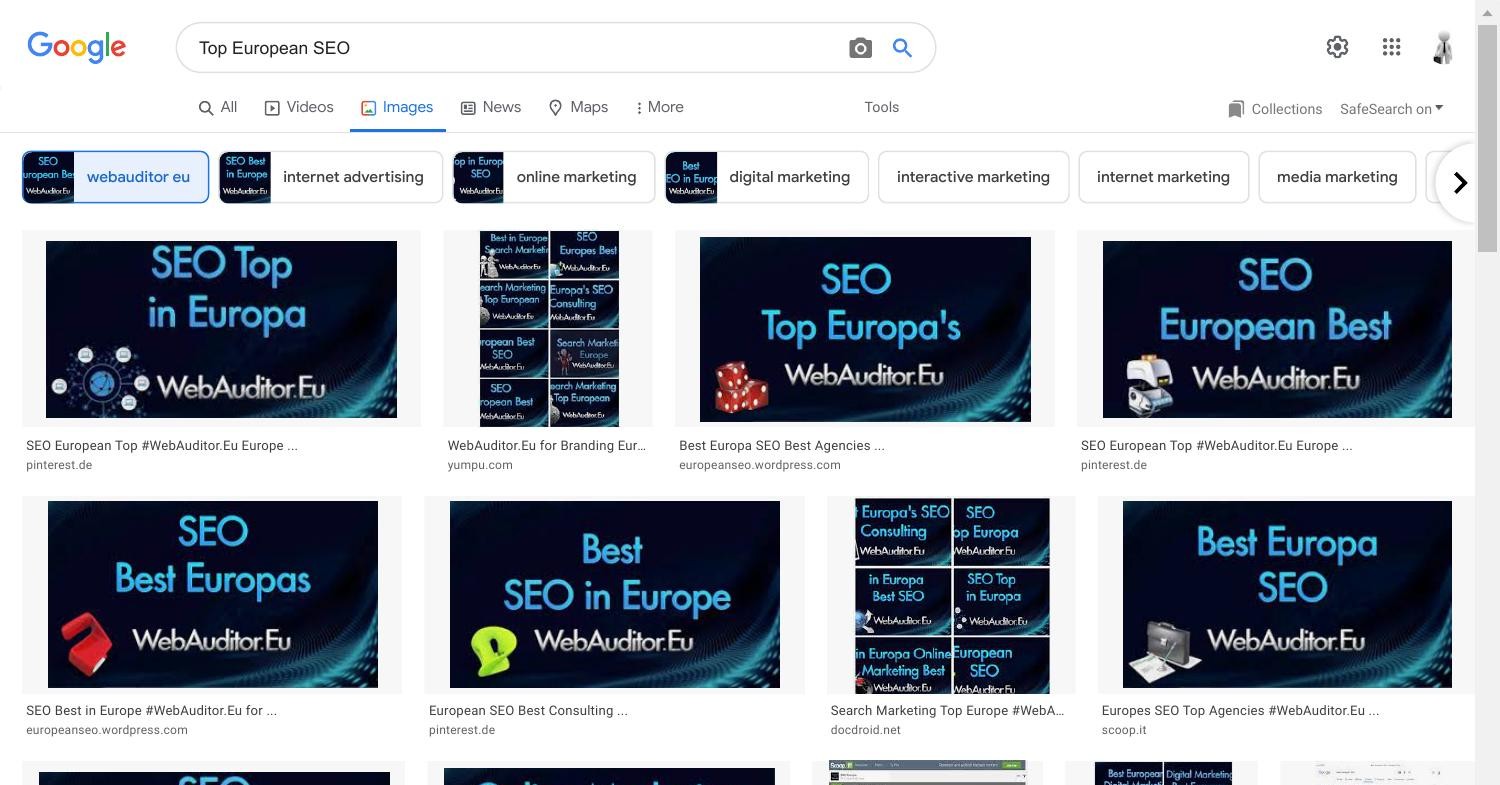Open Collections via bookmark icon
The image size is (1500, 785).
[1276, 108]
